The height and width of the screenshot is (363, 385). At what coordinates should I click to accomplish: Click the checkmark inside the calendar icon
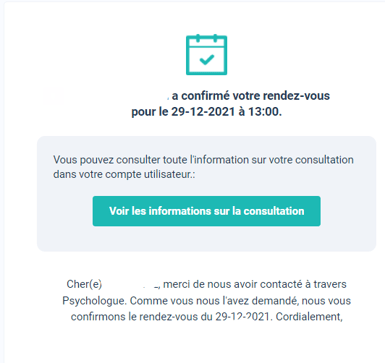point(207,60)
